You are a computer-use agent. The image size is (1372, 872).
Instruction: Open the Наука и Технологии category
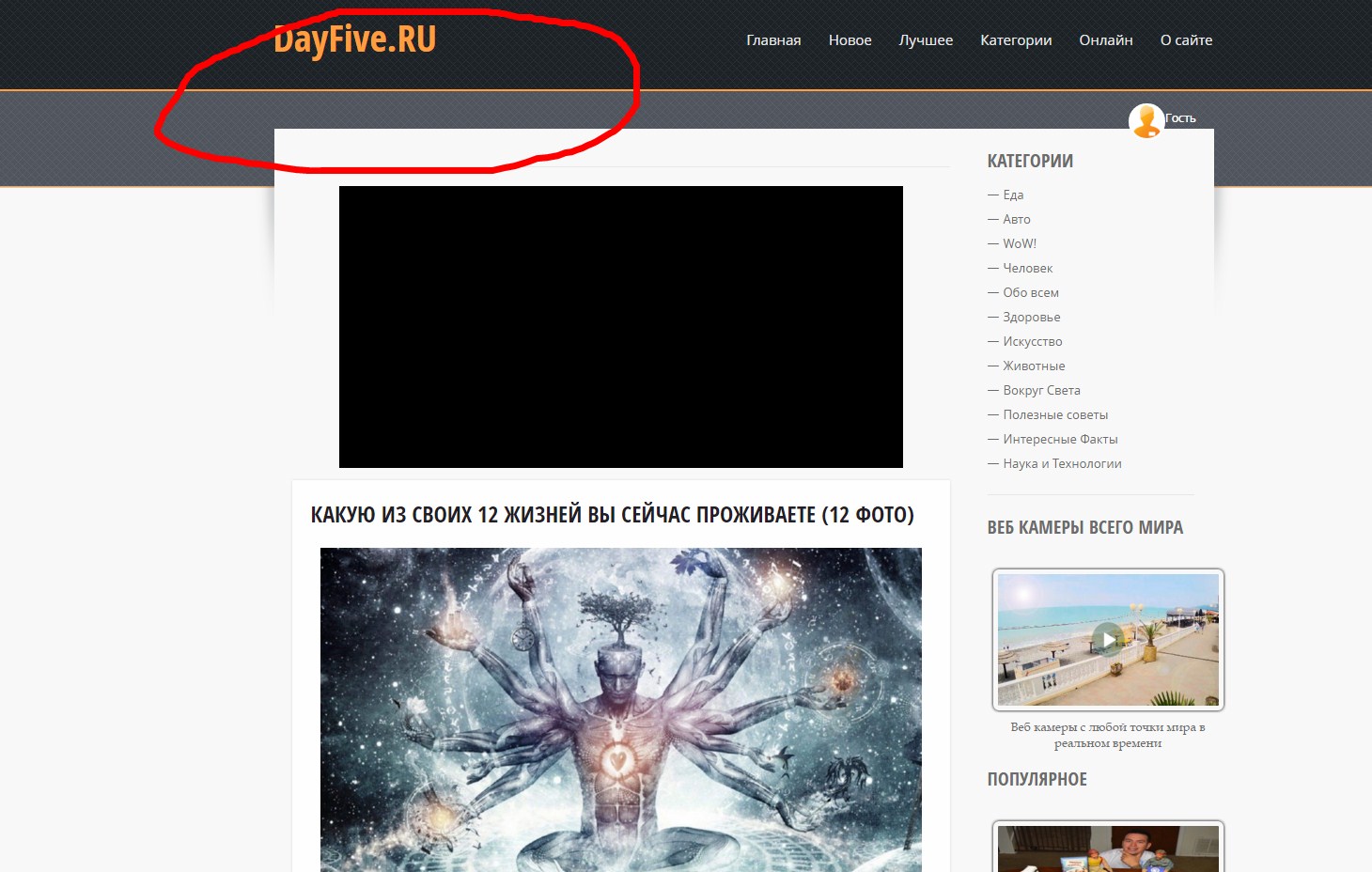click(1062, 463)
